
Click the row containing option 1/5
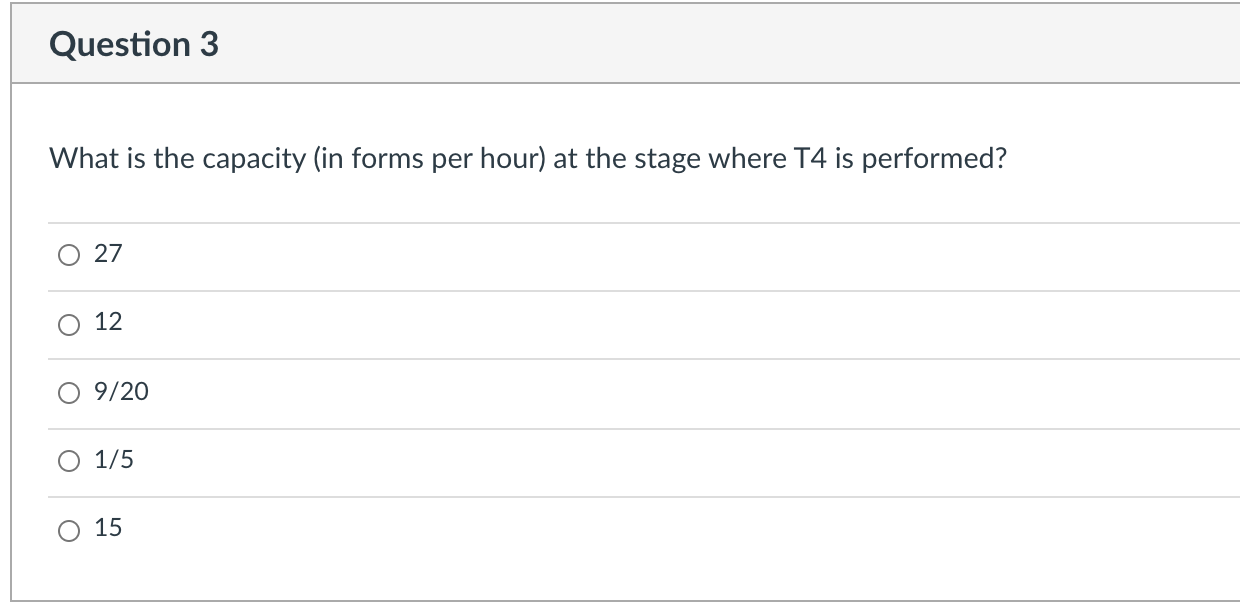tap(400, 460)
